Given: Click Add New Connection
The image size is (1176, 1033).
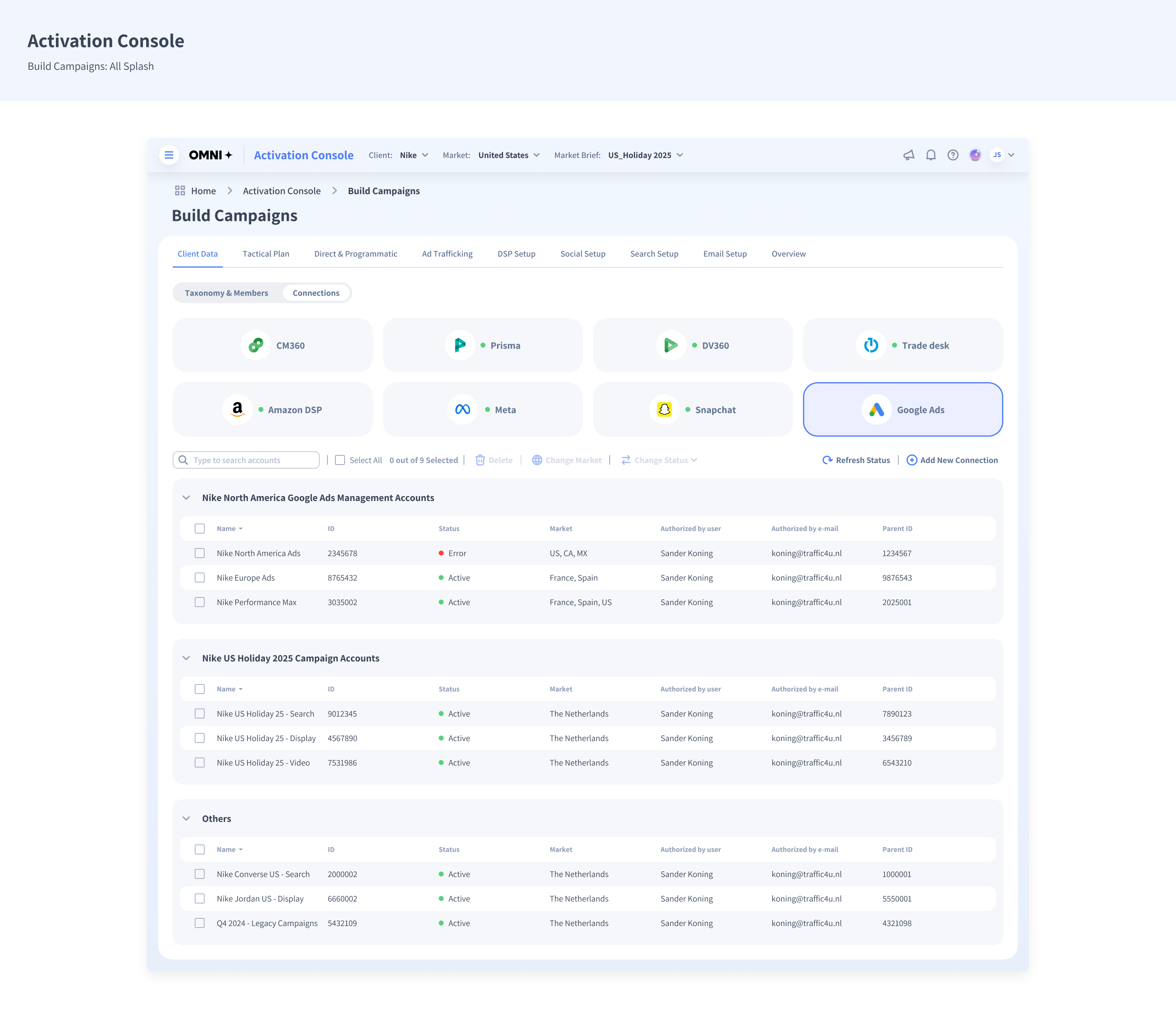Looking at the screenshot, I should (x=952, y=460).
